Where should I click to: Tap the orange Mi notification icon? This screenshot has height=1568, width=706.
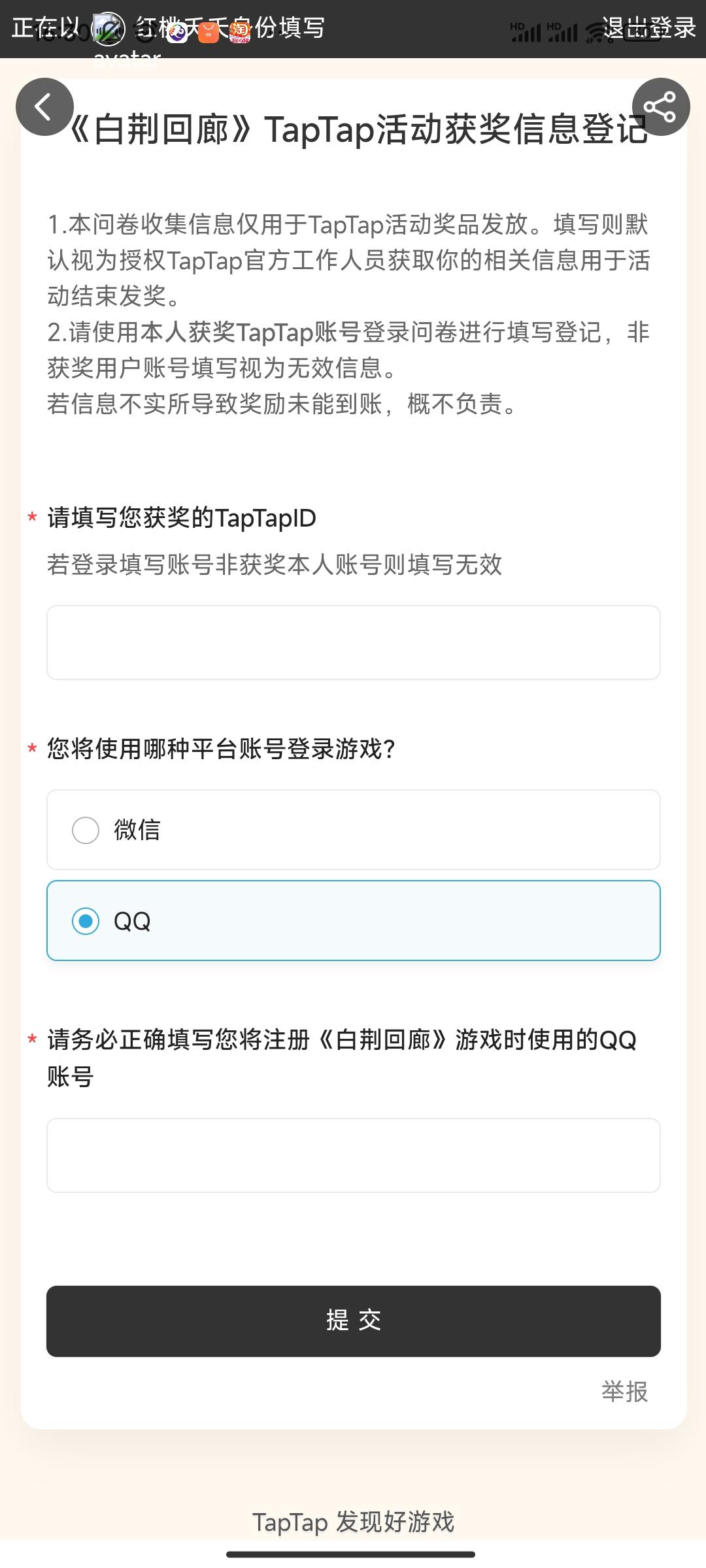coord(208,31)
